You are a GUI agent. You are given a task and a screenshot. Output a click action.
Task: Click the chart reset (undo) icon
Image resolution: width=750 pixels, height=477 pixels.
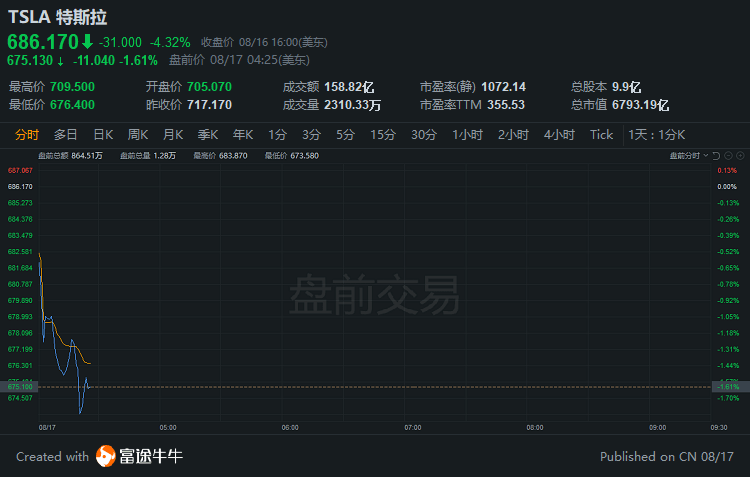coord(715,155)
